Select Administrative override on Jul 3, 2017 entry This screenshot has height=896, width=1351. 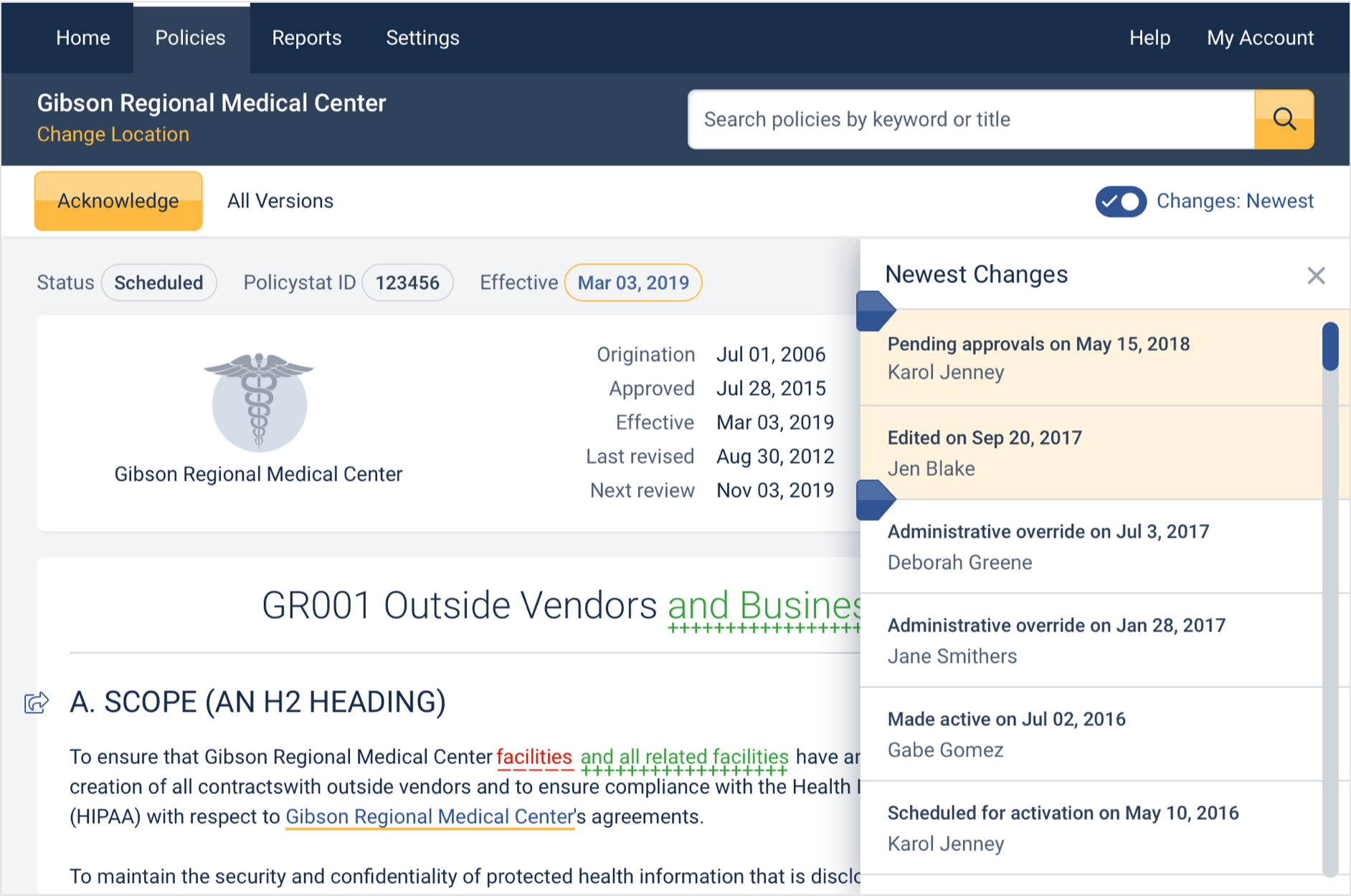pos(1091,547)
